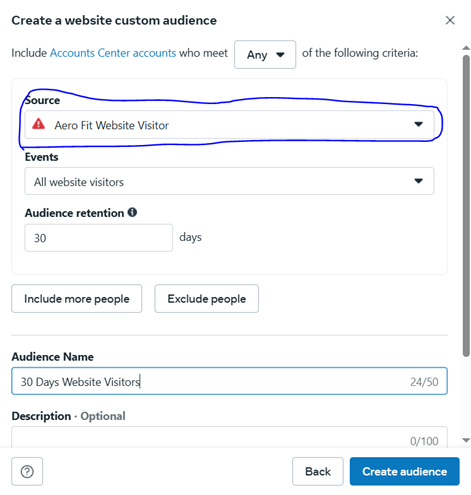The image size is (471, 495).
Task: Click the Audience retention days field
Action: [x=99, y=238]
